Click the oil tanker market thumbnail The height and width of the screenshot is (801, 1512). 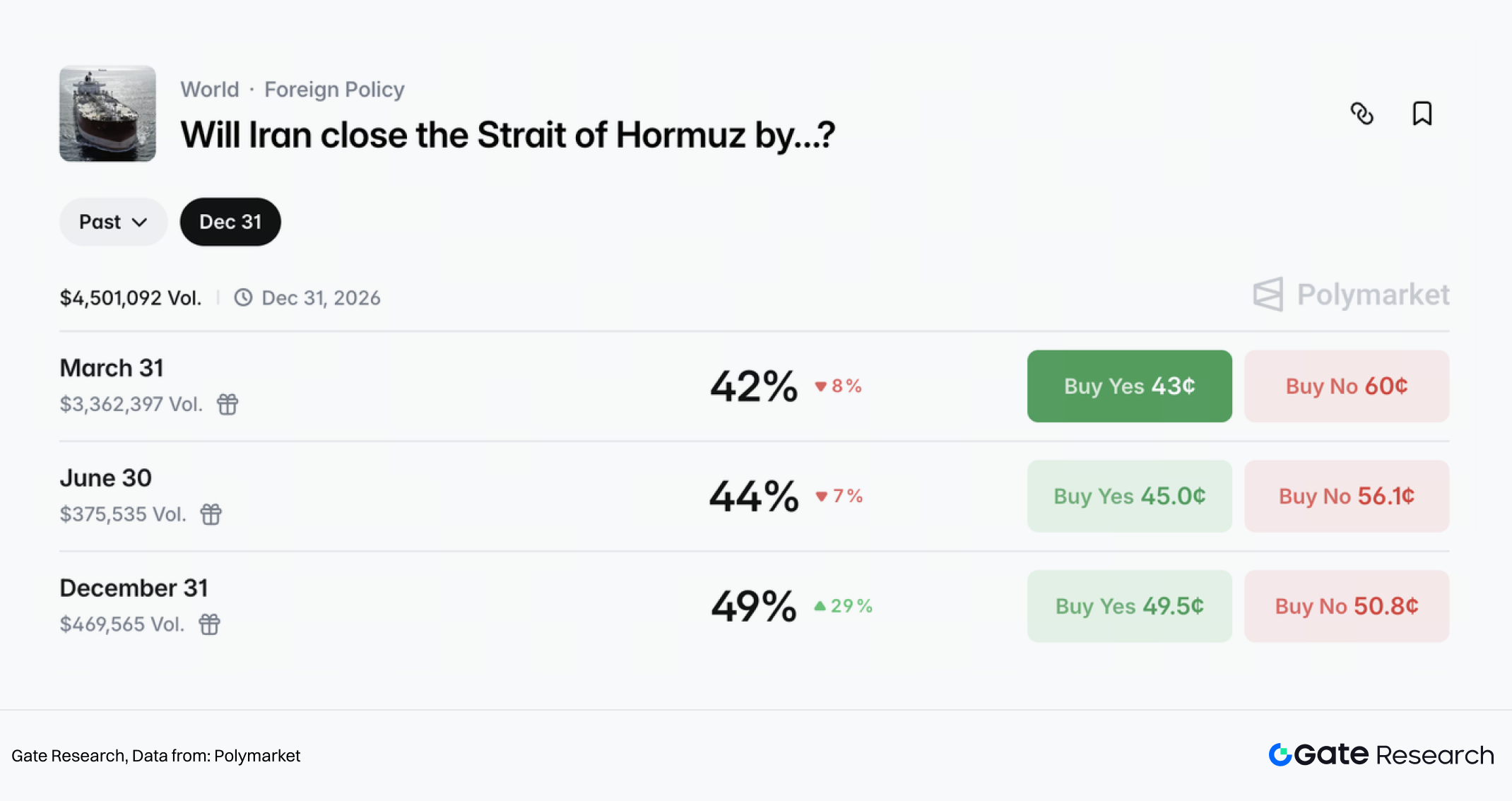coord(107,114)
